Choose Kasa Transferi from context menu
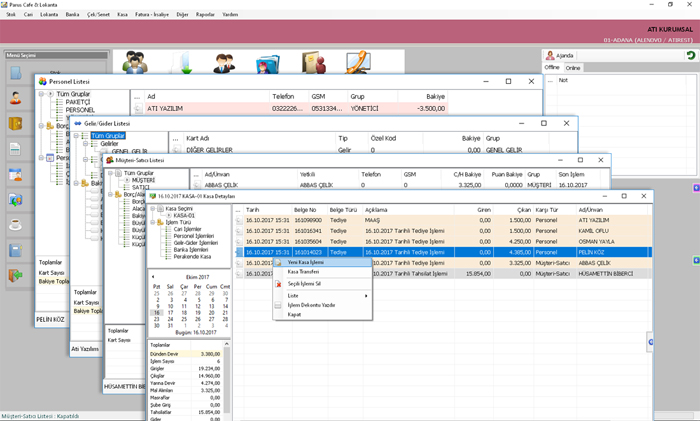Image resolution: width=700 pixels, height=421 pixels. click(303, 271)
